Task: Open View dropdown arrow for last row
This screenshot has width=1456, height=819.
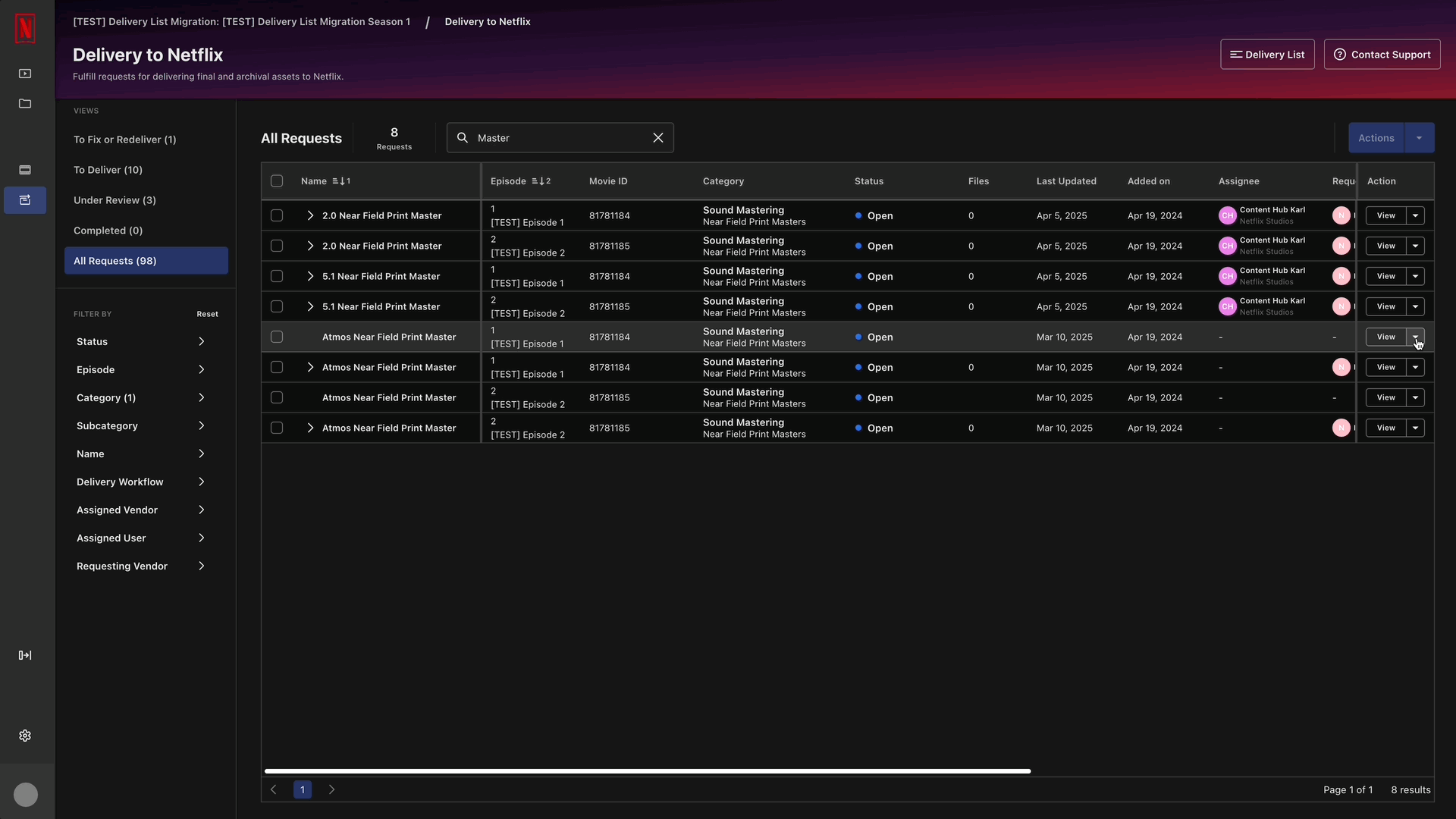Action: (1415, 428)
